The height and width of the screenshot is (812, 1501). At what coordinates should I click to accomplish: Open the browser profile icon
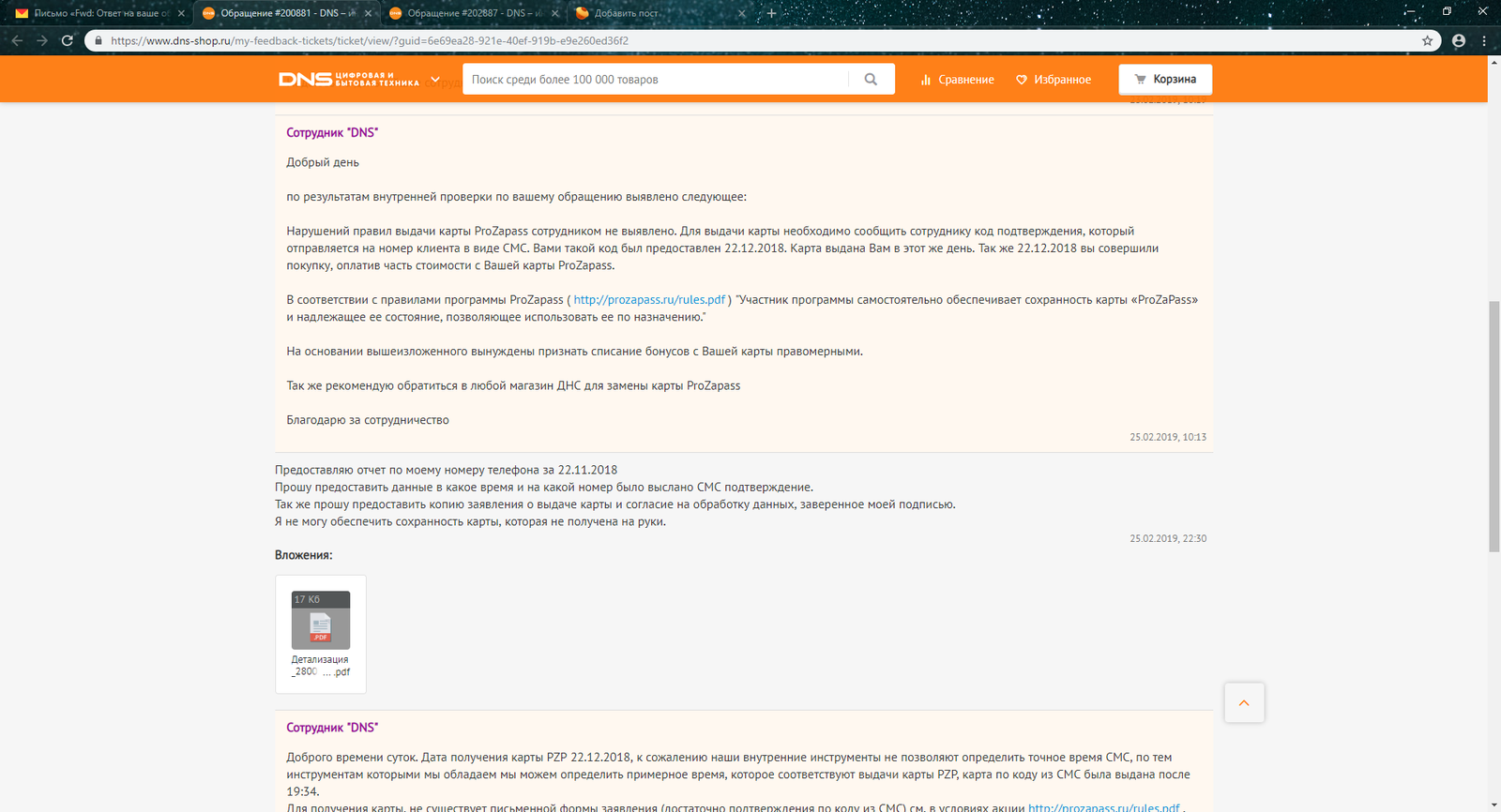coord(1459,40)
